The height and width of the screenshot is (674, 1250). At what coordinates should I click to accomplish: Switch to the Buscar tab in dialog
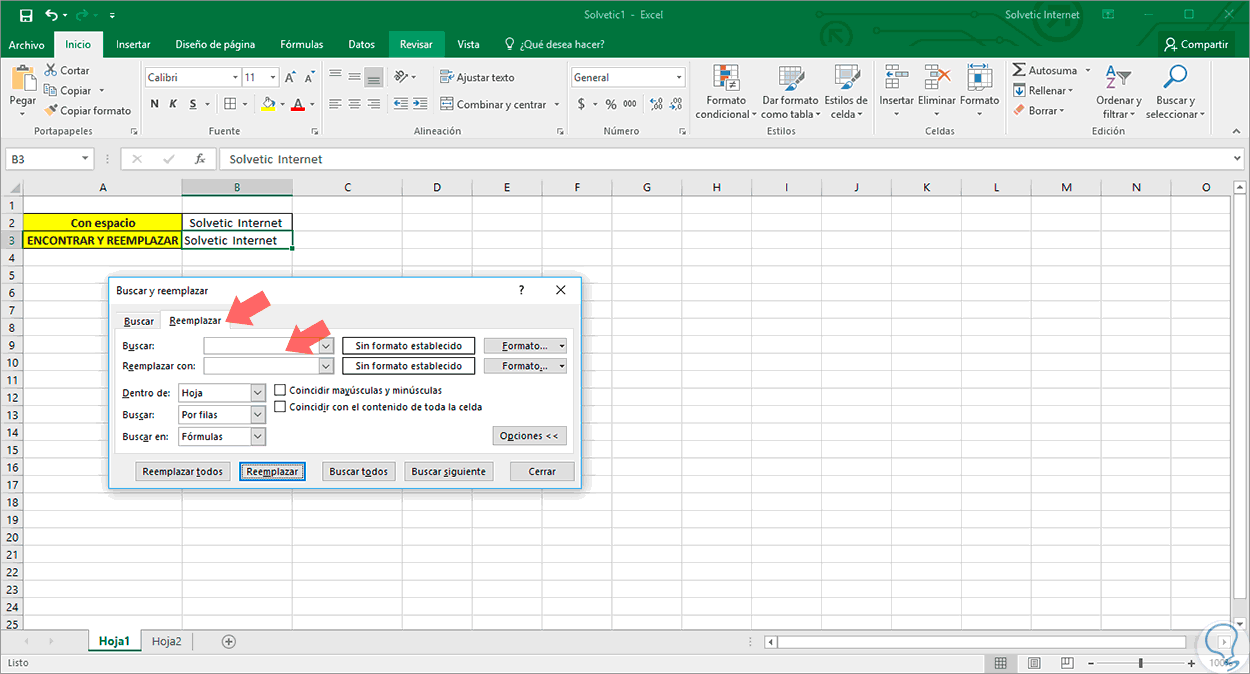click(138, 321)
